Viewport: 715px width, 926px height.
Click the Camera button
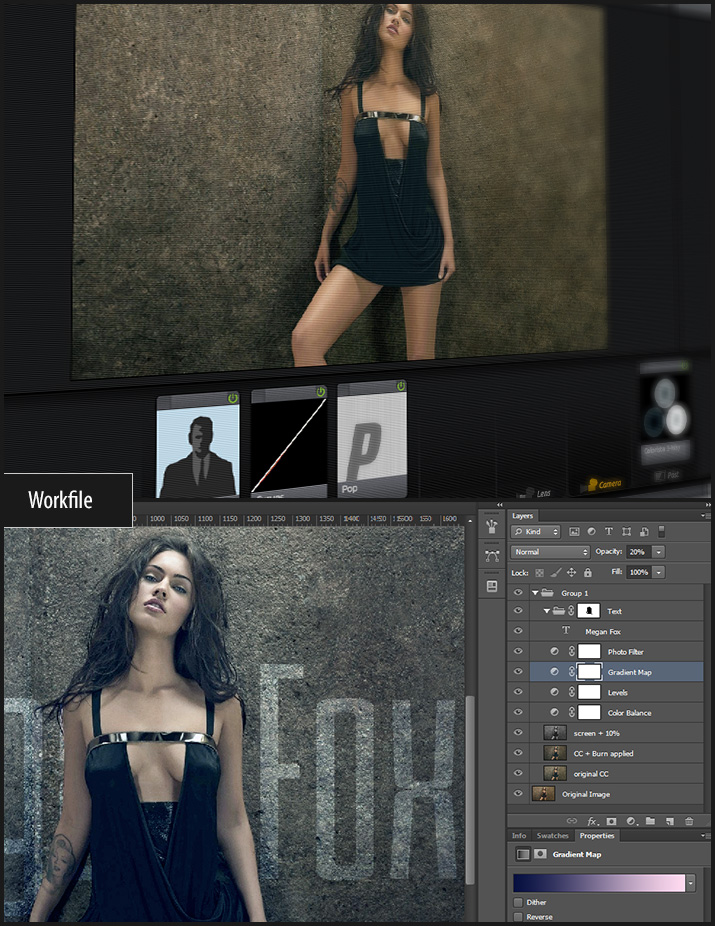(606, 484)
